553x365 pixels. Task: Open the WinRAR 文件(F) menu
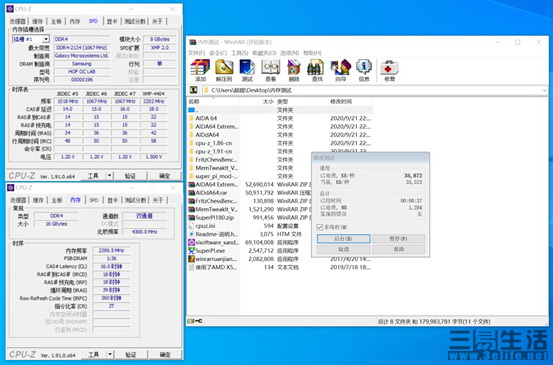tap(196, 53)
